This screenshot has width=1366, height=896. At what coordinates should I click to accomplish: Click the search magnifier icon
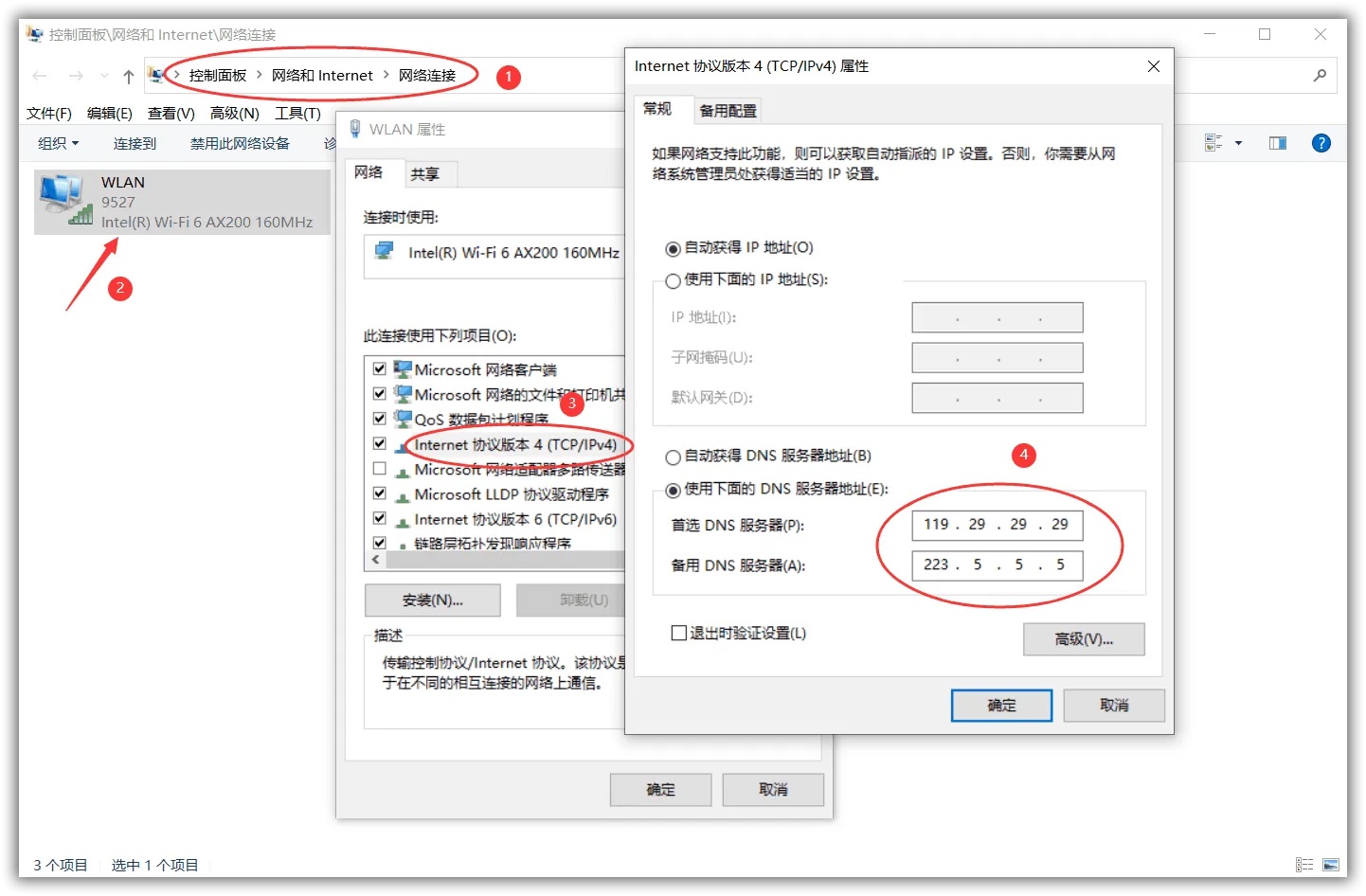[1321, 76]
